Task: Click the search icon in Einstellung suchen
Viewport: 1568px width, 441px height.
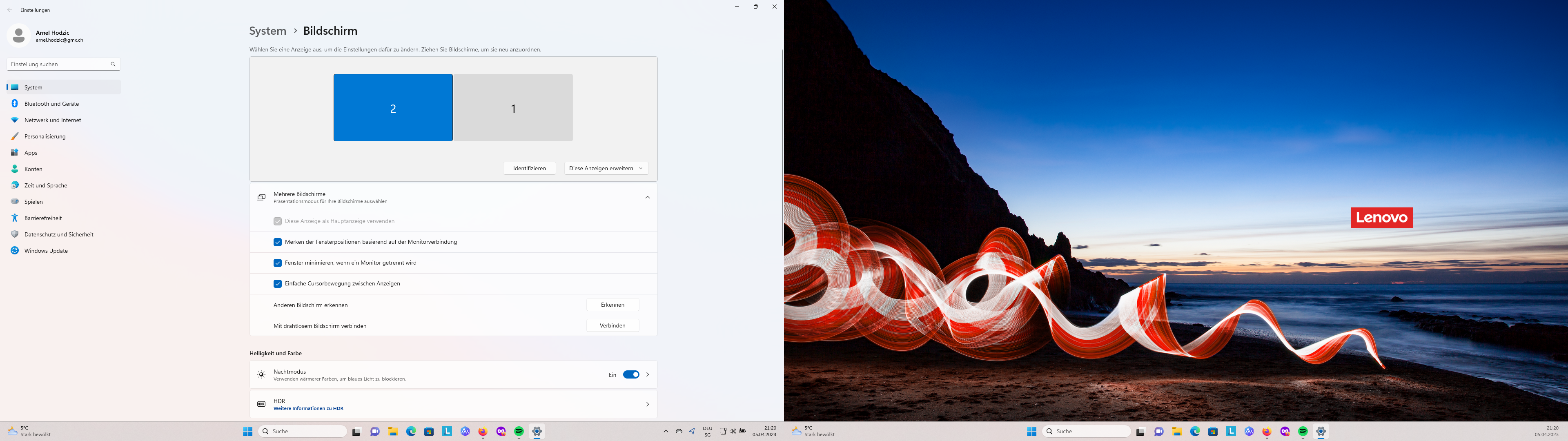Action: (x=113, y=64)
